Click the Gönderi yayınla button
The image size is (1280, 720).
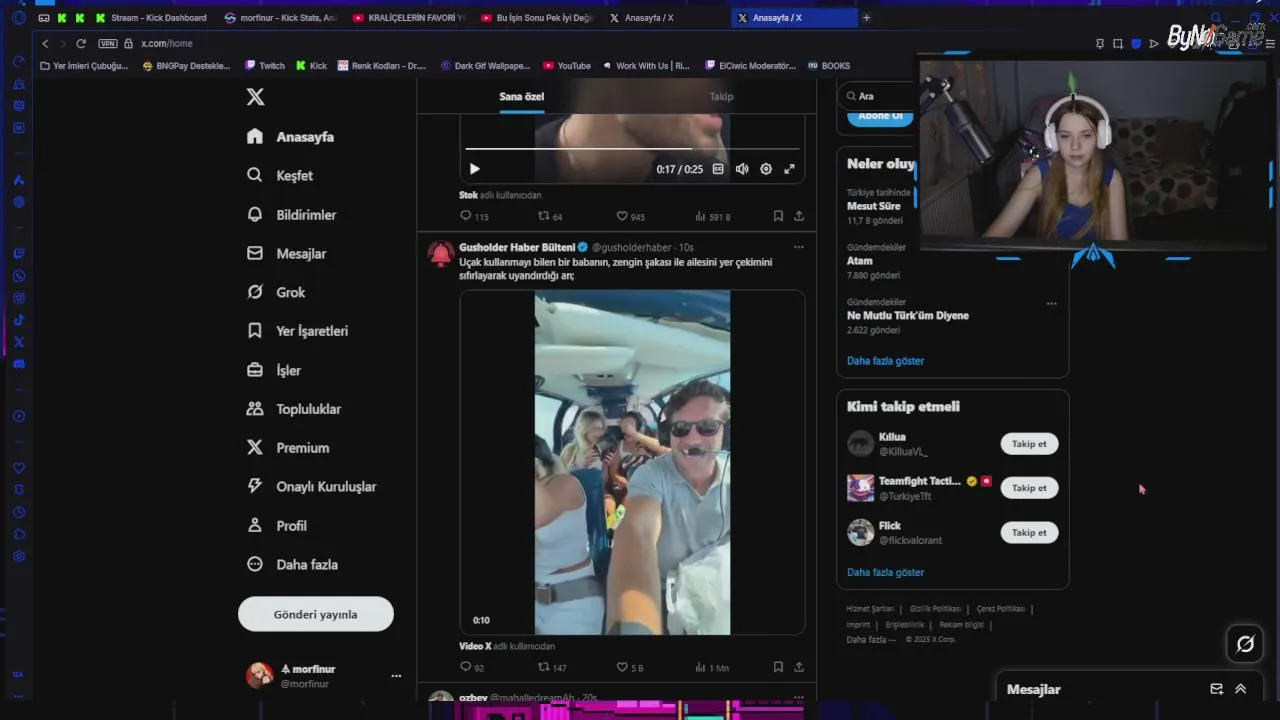pos(316,614)
